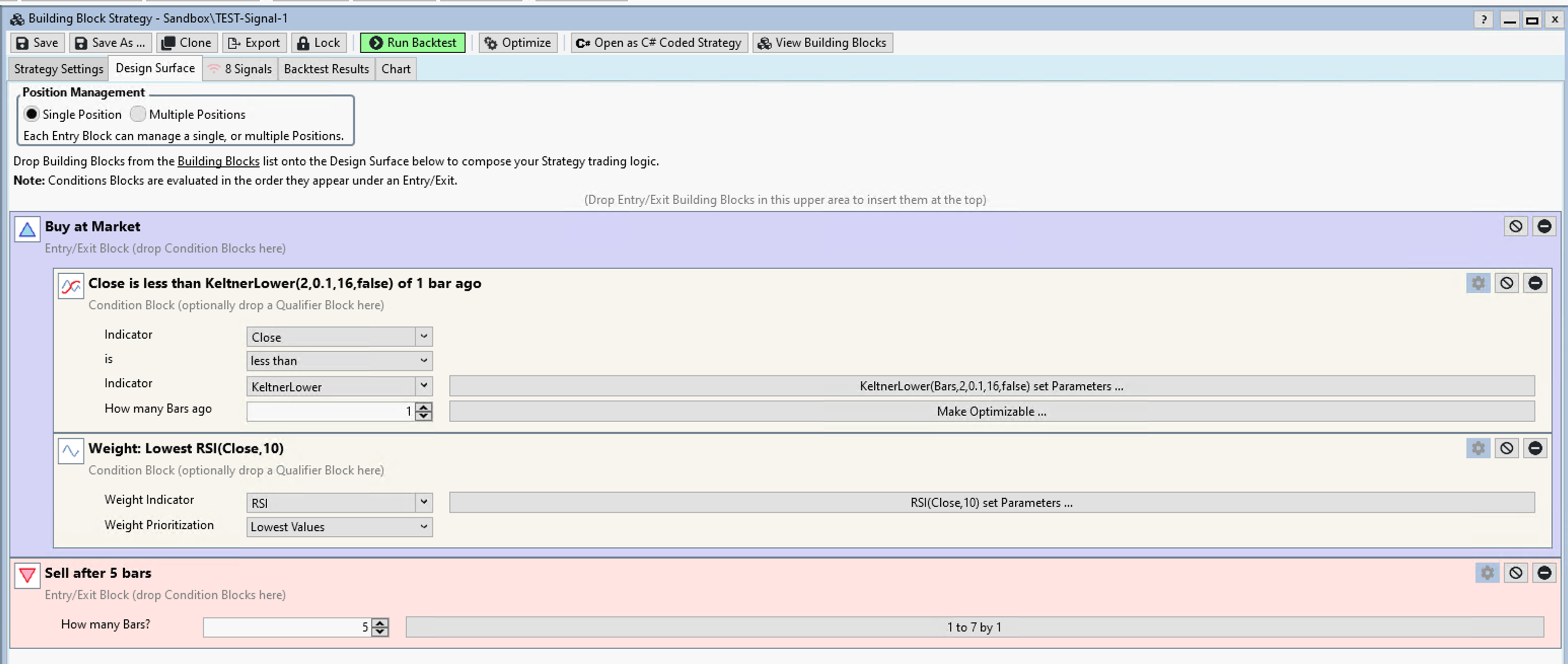Click RSI(Close,10) set Parameters button
The width and height of the screenshot is (1568, 664).
pos(991,503)
